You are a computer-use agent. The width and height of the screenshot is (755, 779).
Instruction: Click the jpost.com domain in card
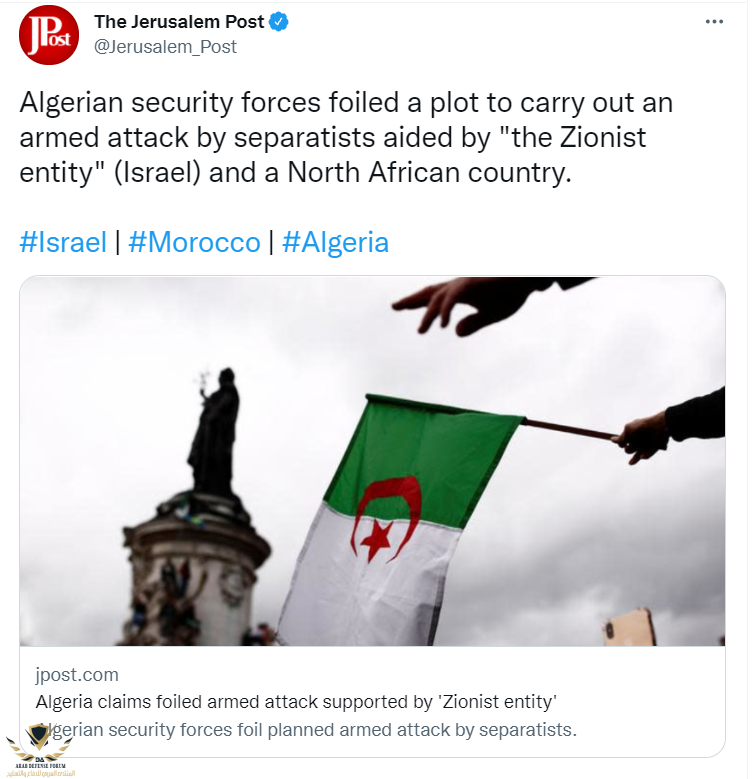(x=77, y=674)
